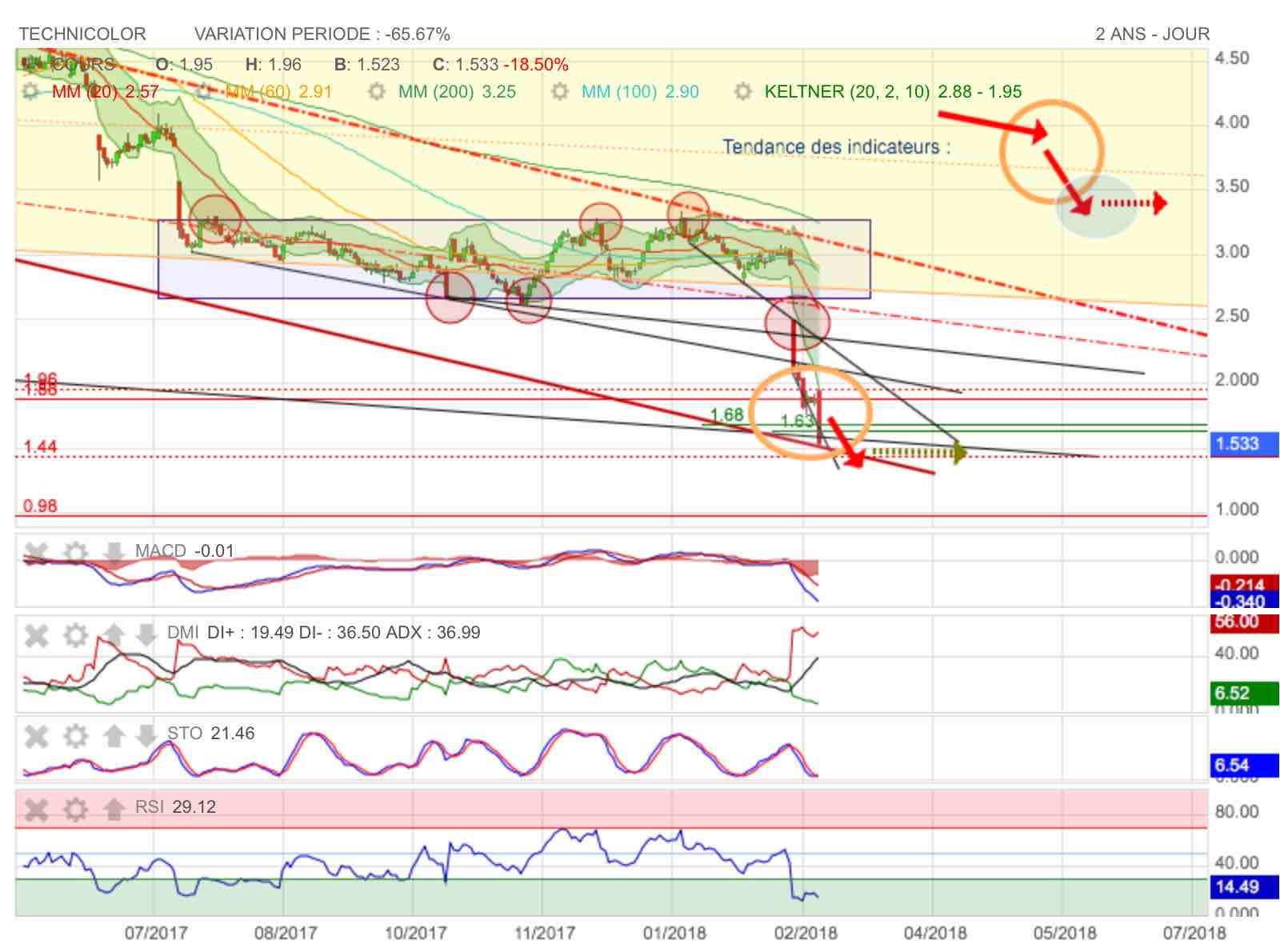Viewport: 1280px width, 952px height.
Task: Click the 0.98 support level label
Action: pos(40,506)
